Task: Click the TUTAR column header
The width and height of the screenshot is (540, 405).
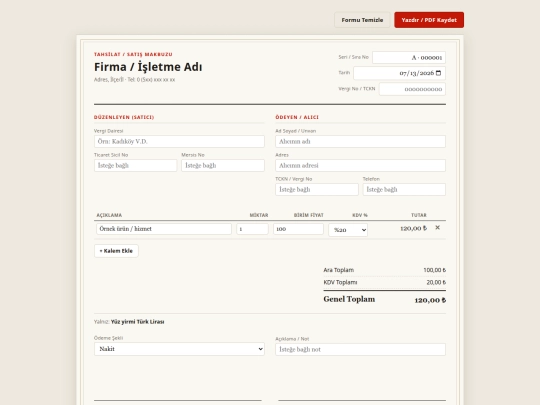Action: [x=419, y=215]
